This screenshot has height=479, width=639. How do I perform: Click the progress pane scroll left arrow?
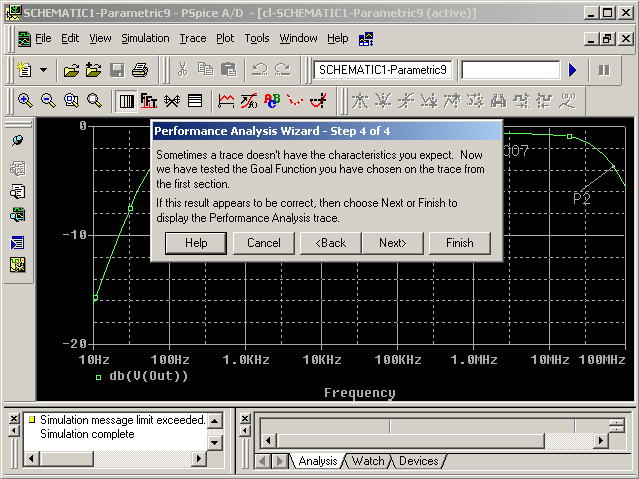point(268,441)
